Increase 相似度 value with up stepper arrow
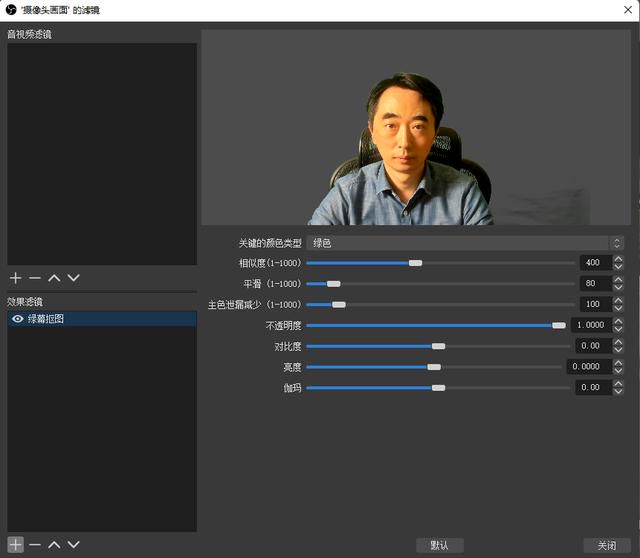This screenshot has height=558, width=640. coord(618,259)
